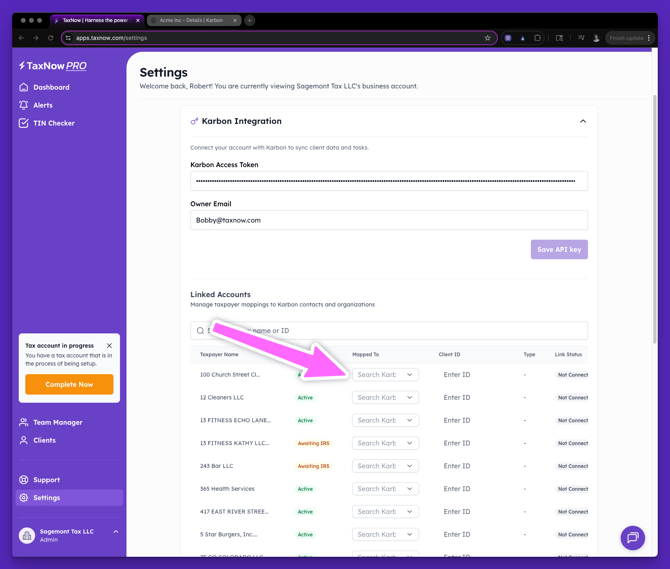Image resolution: width=670 pixels, height=569 pixels.
Task: Click the browser profile avatar icon
Action: tap(596, 38)
